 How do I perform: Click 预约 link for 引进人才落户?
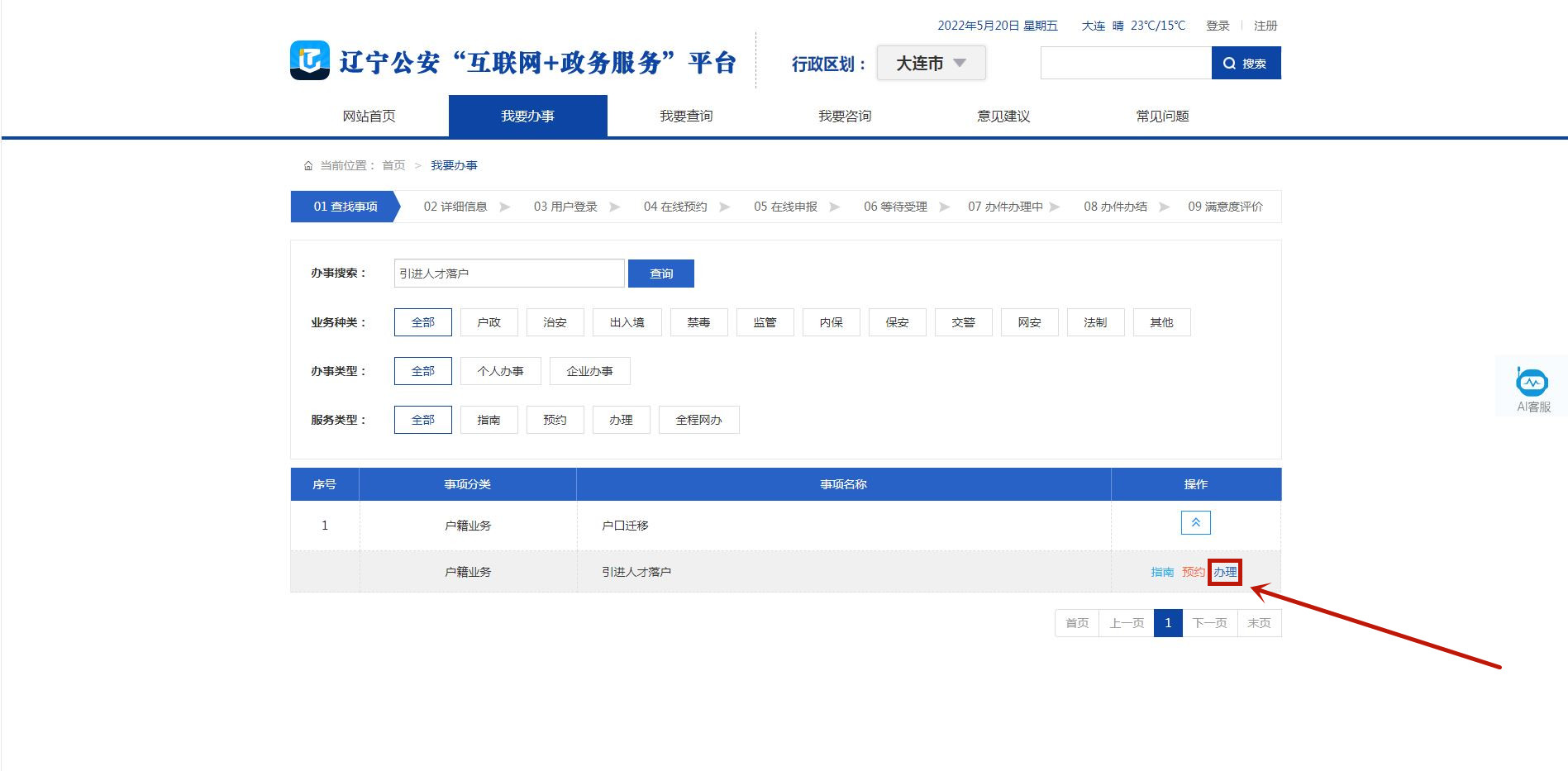1193,572
